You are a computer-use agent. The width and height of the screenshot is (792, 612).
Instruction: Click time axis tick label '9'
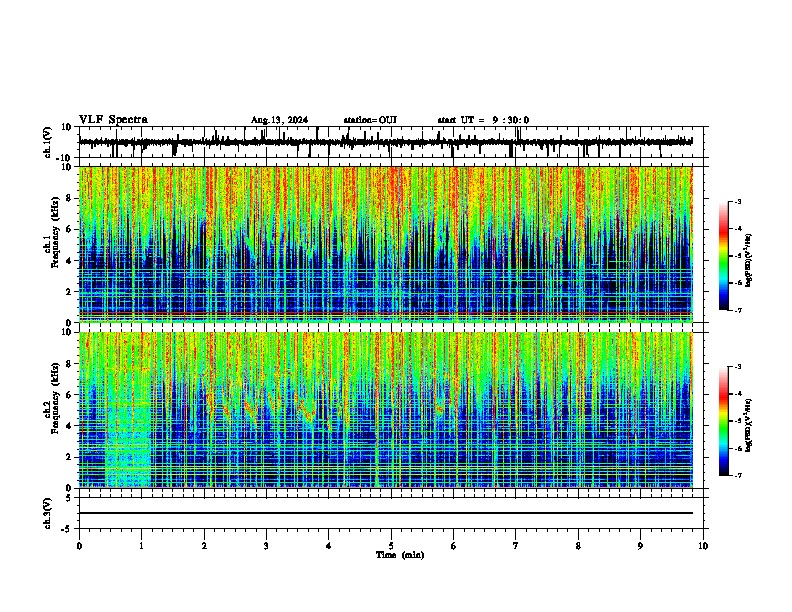click(640, 546)
